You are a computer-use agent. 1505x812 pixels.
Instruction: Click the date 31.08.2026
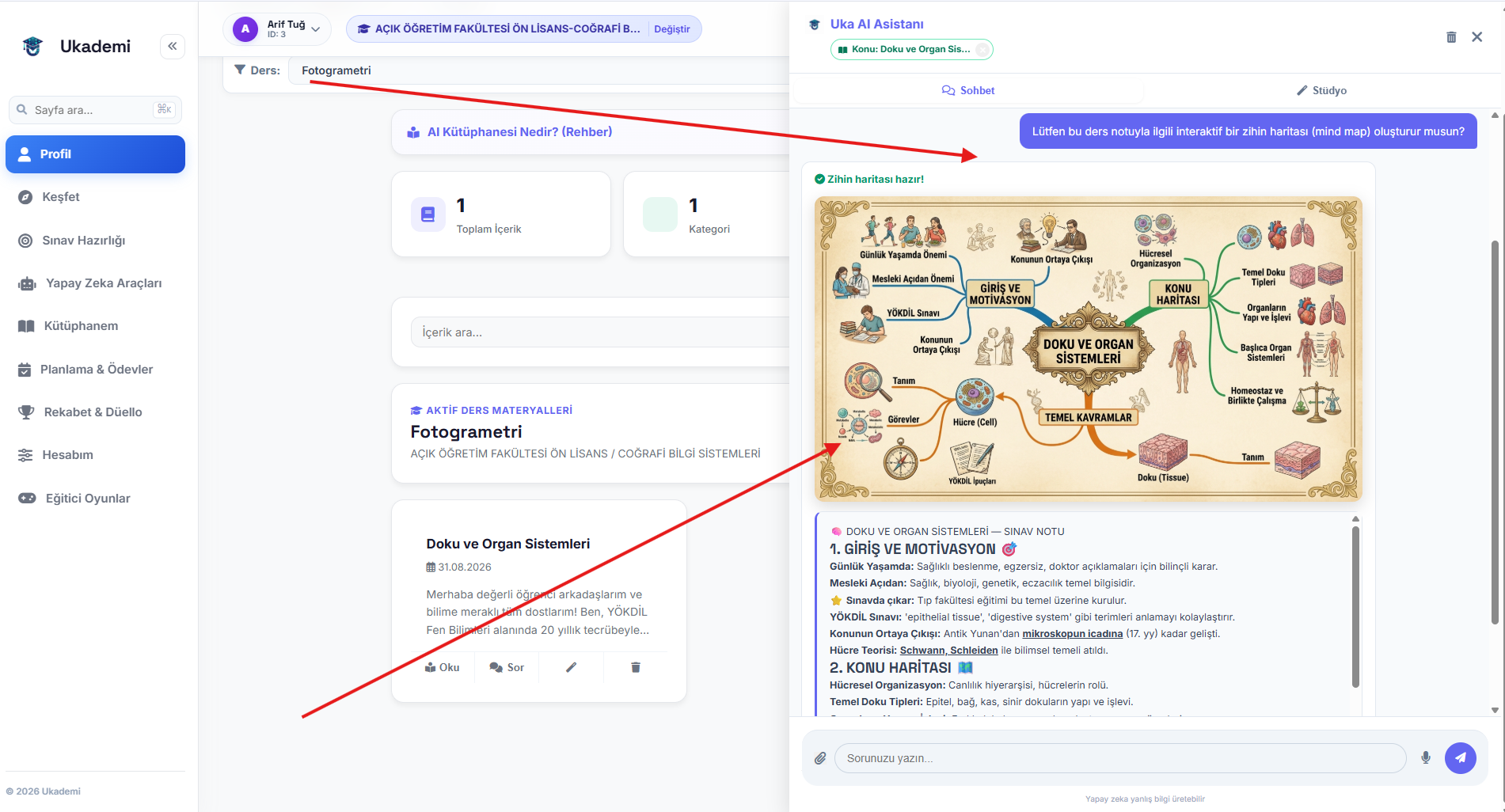pyautogui.click(x=464, y=567)
